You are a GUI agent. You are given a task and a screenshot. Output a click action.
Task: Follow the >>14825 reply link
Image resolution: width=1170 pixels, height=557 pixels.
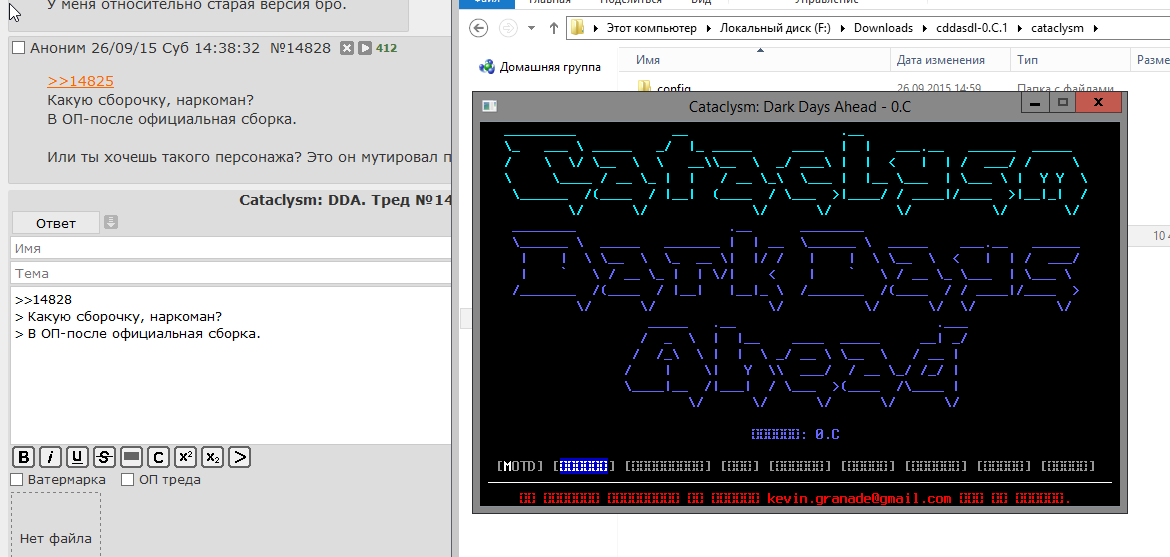pos(81,82)
